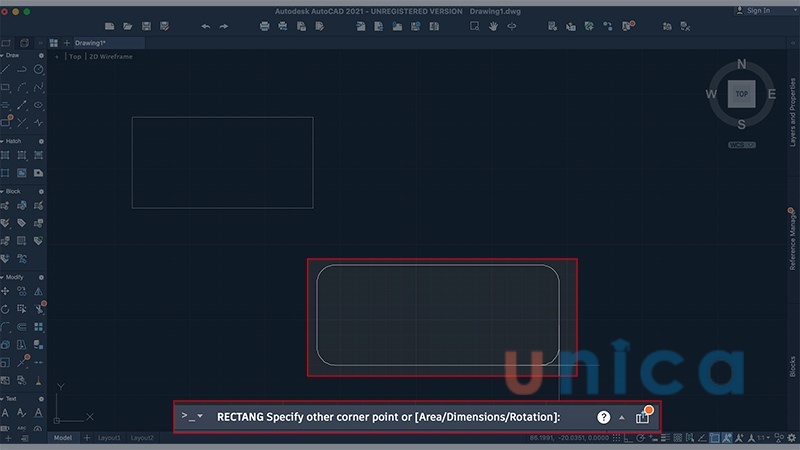Choose the first Hatch pattern tool

click(x=5, y=155)
